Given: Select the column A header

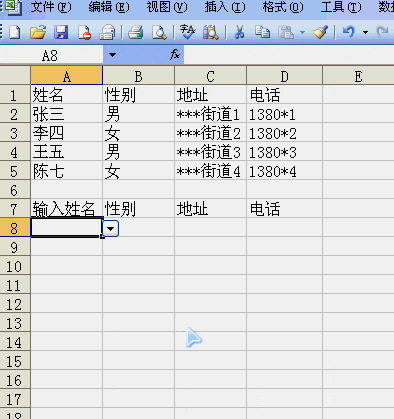Looking at the screenshot, I should pos(67,76).
